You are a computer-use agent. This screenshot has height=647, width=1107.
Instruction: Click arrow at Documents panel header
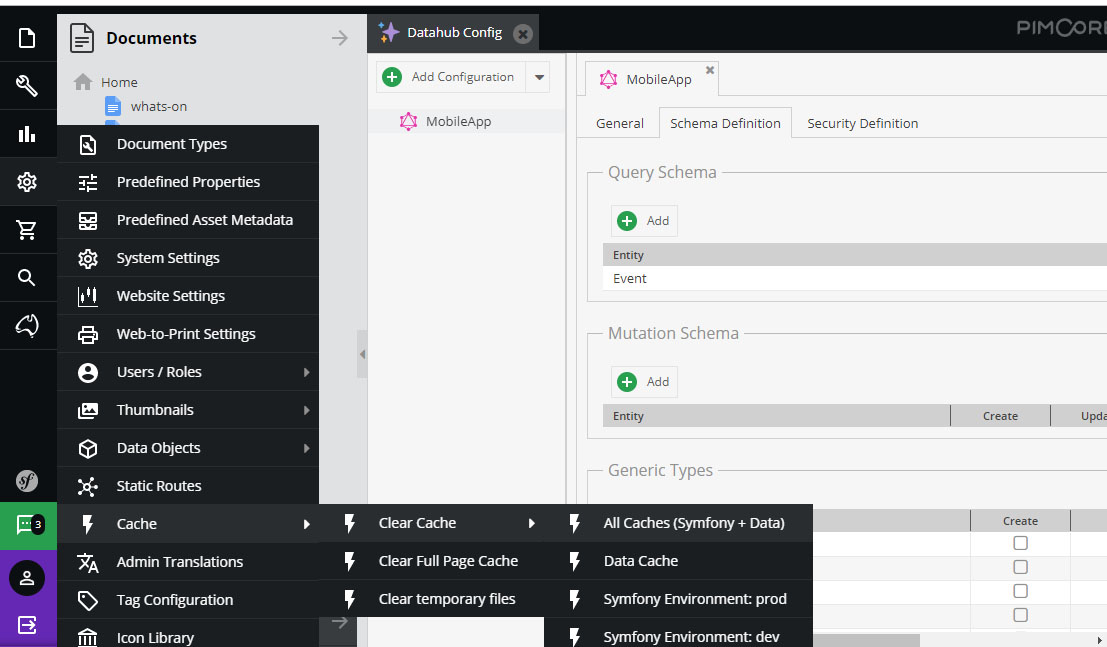340,38
